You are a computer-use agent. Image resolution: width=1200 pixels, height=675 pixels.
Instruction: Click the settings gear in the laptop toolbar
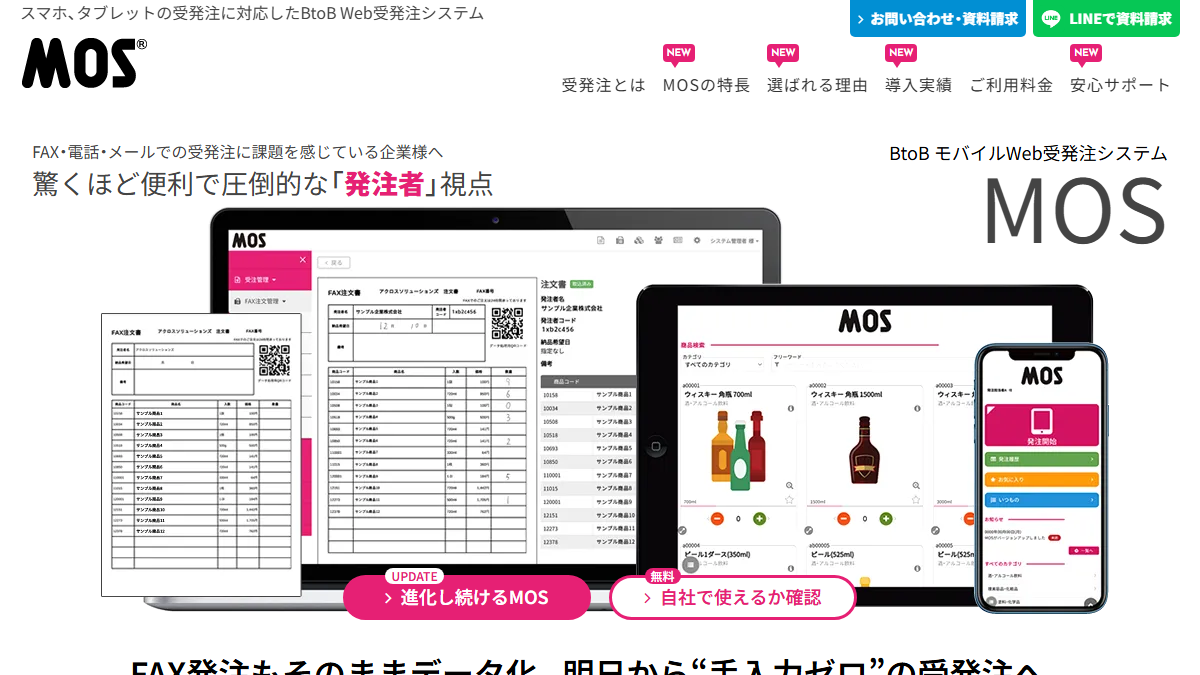(x=697, y=240)
